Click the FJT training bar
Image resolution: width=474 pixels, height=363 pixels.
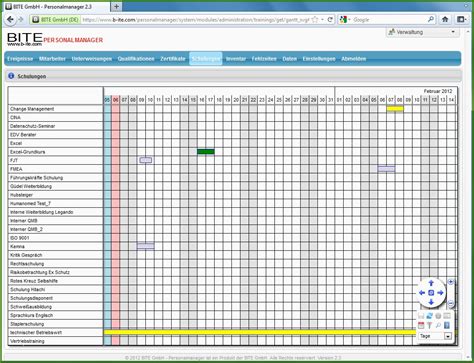146,160
